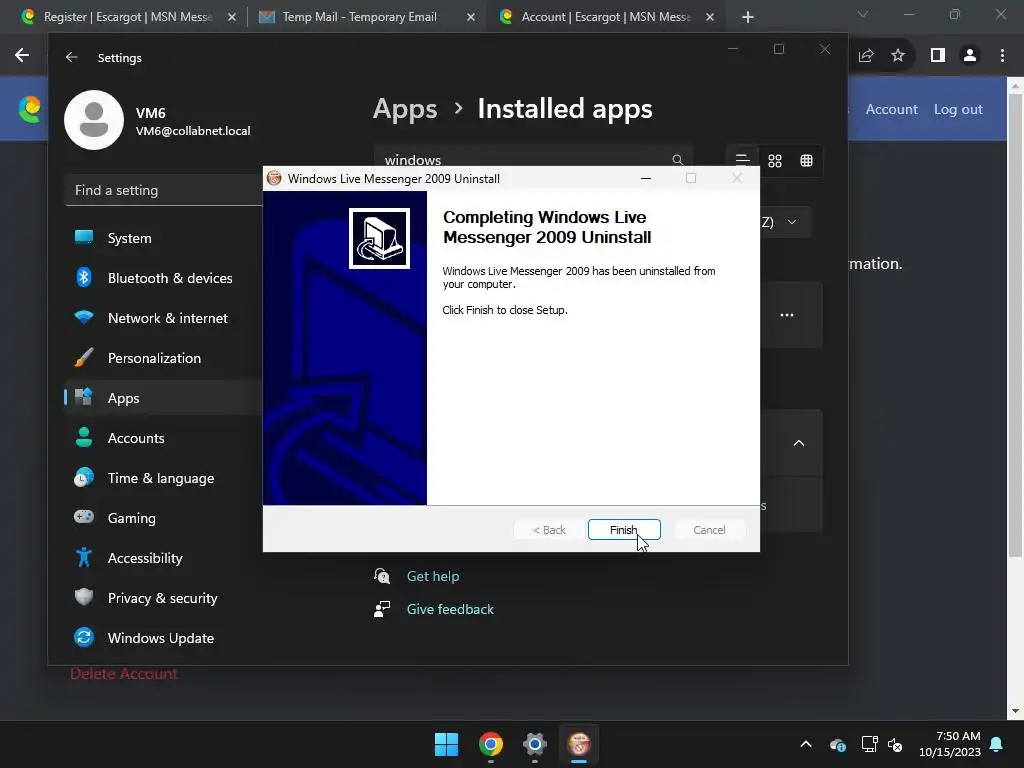Open Privacy & security settings
The image size is (1024, 768).
pos(163,598)
